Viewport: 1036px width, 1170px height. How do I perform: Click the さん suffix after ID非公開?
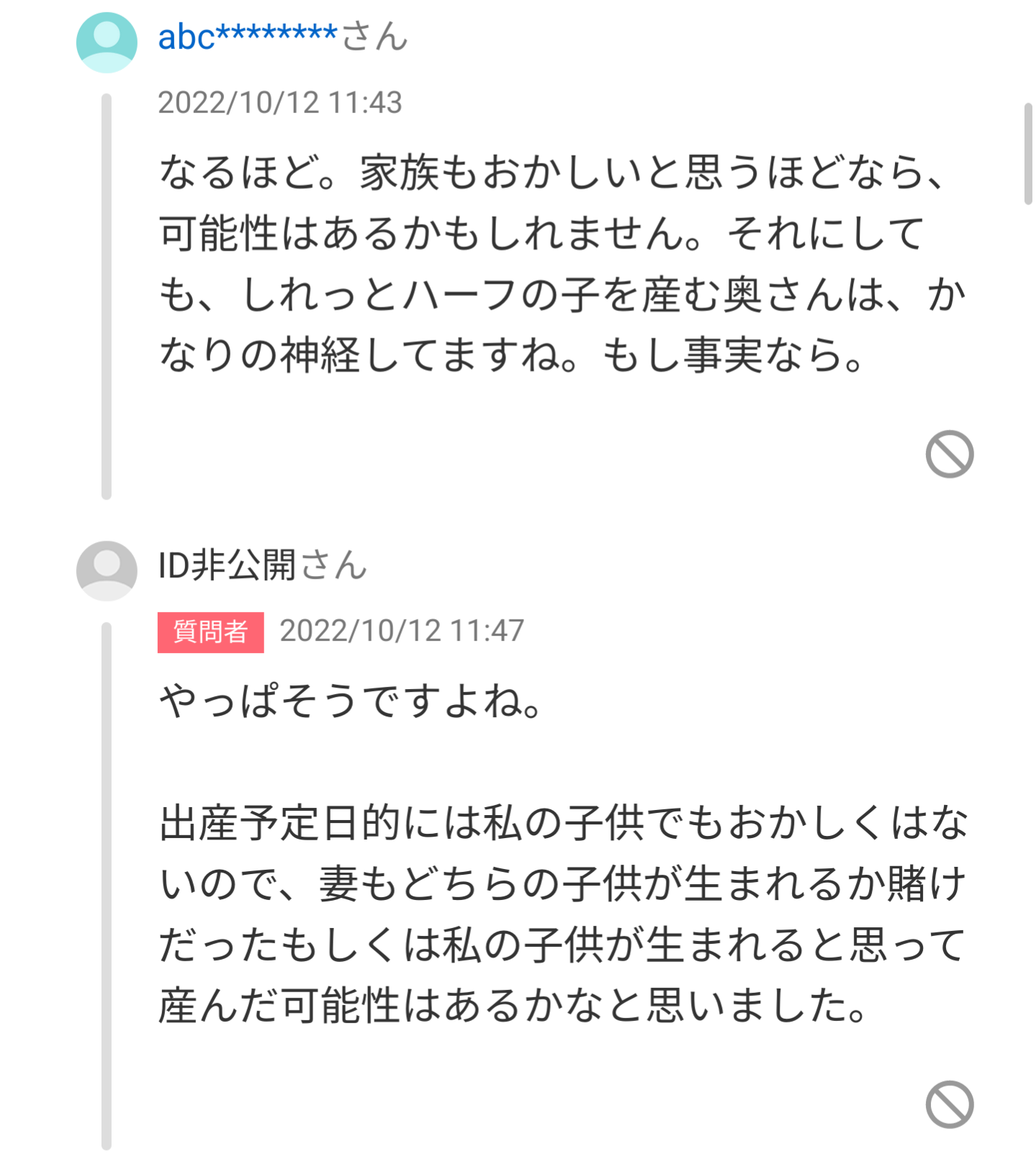[334, 565]
